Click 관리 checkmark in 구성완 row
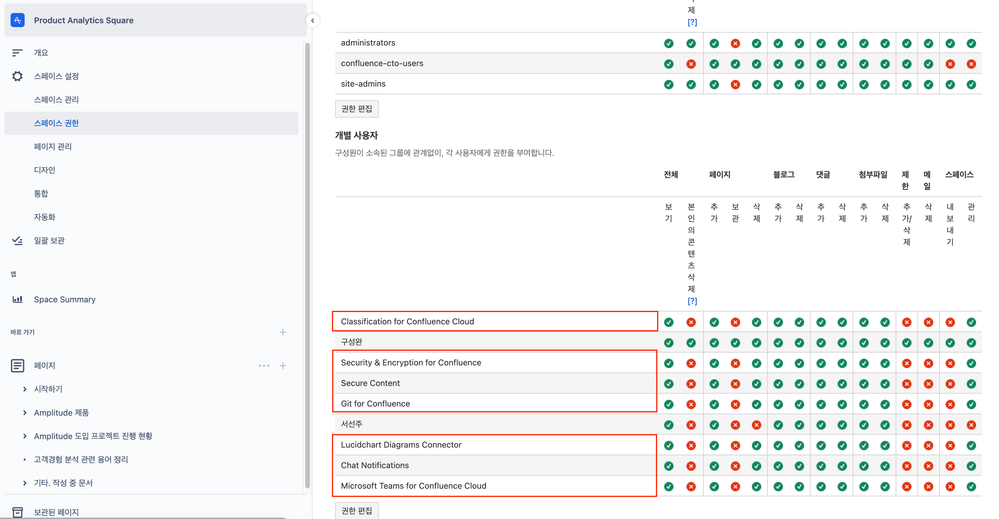Screen dimensions: 999x519 click(x=971, y=343)
